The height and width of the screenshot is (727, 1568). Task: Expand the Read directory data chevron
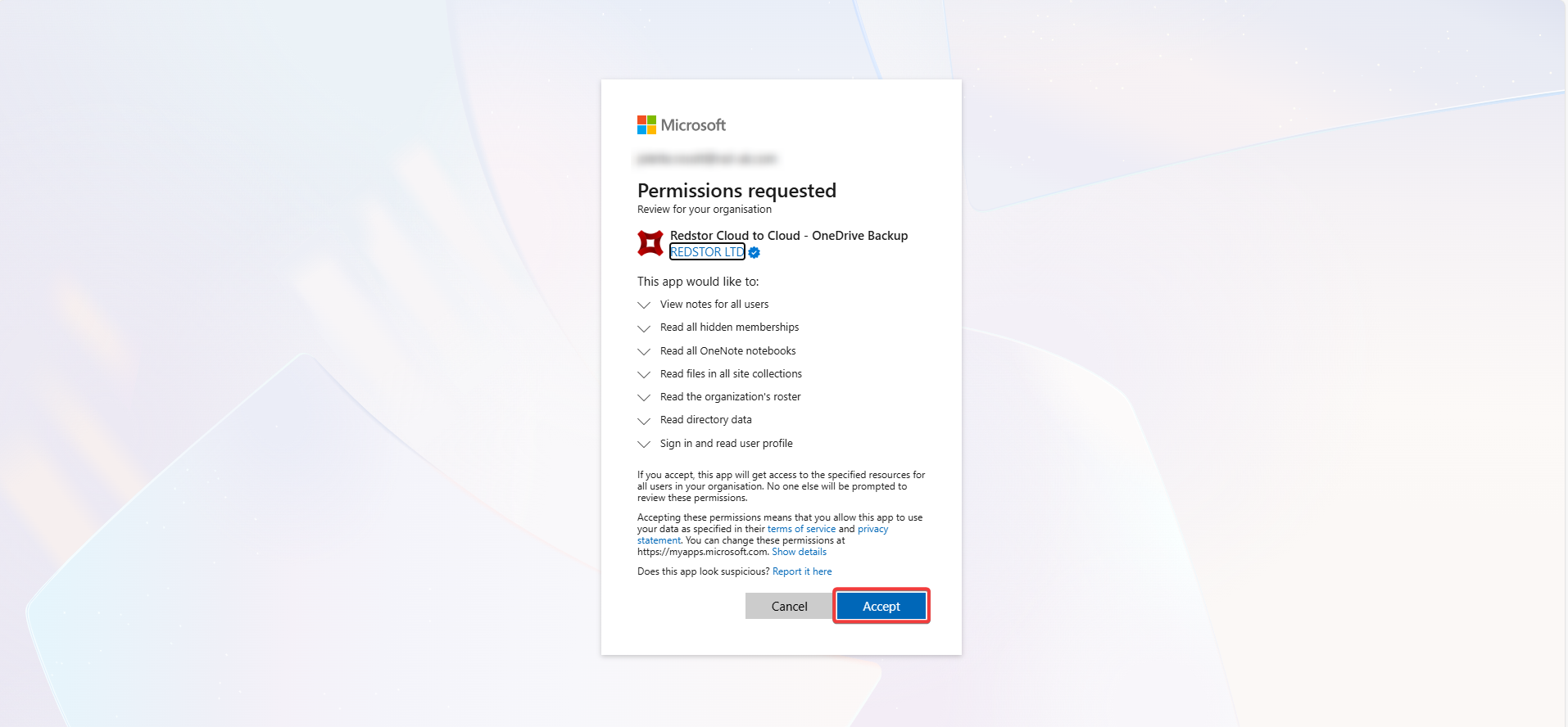pyautogui.click(x=644, y=420)
